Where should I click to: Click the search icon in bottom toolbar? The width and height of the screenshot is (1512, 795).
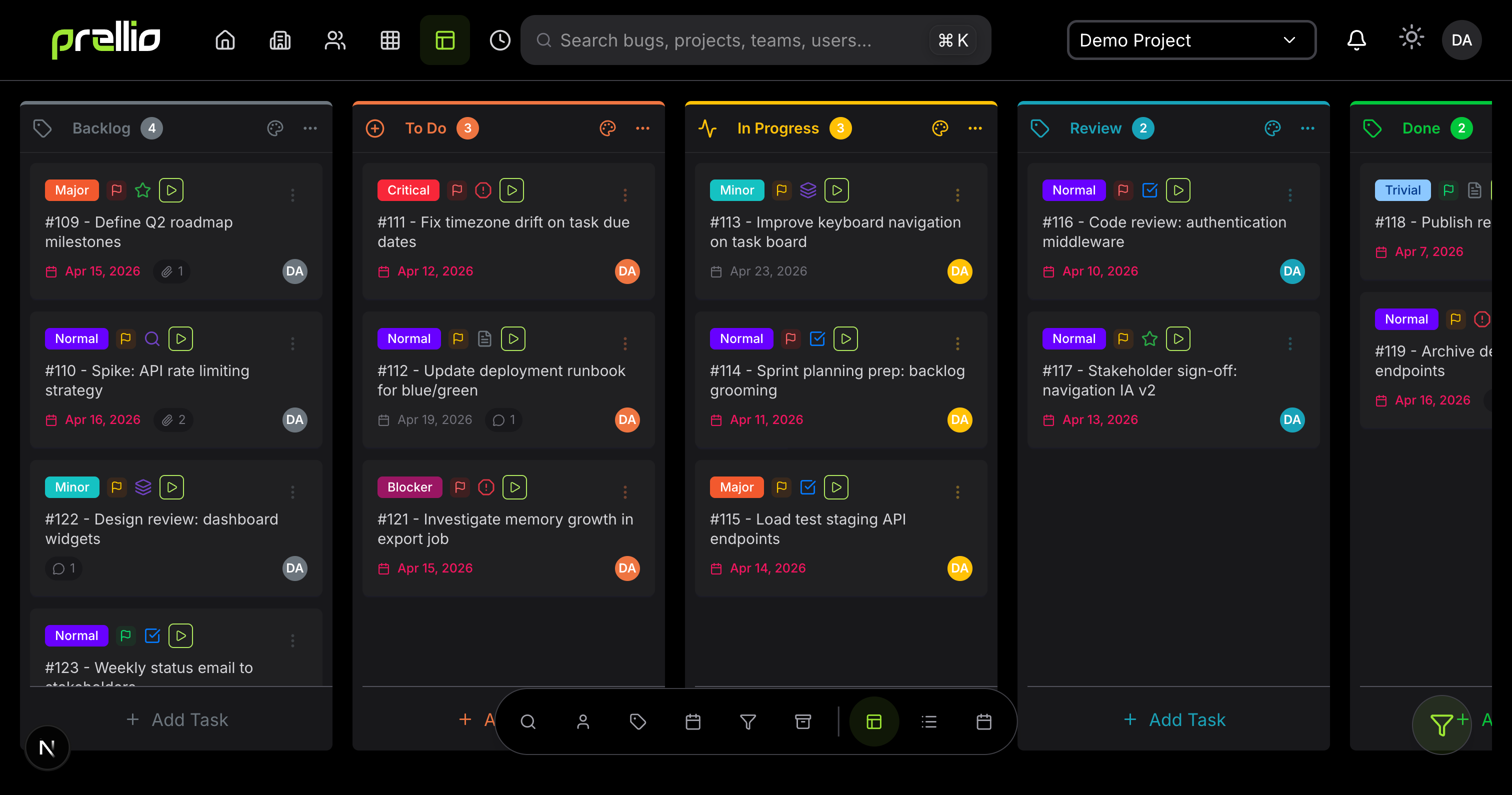click(528, 721)
